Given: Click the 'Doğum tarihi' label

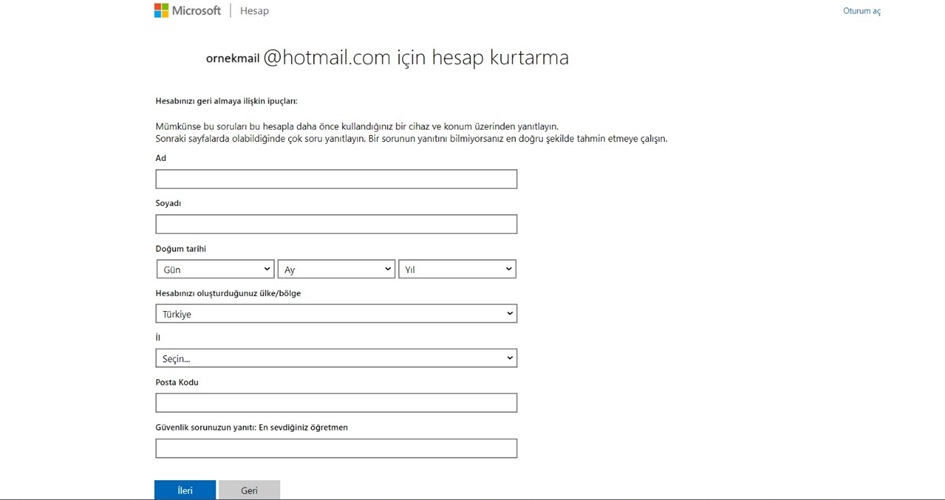Looking at the screenshot, I should tap(181, 249).
